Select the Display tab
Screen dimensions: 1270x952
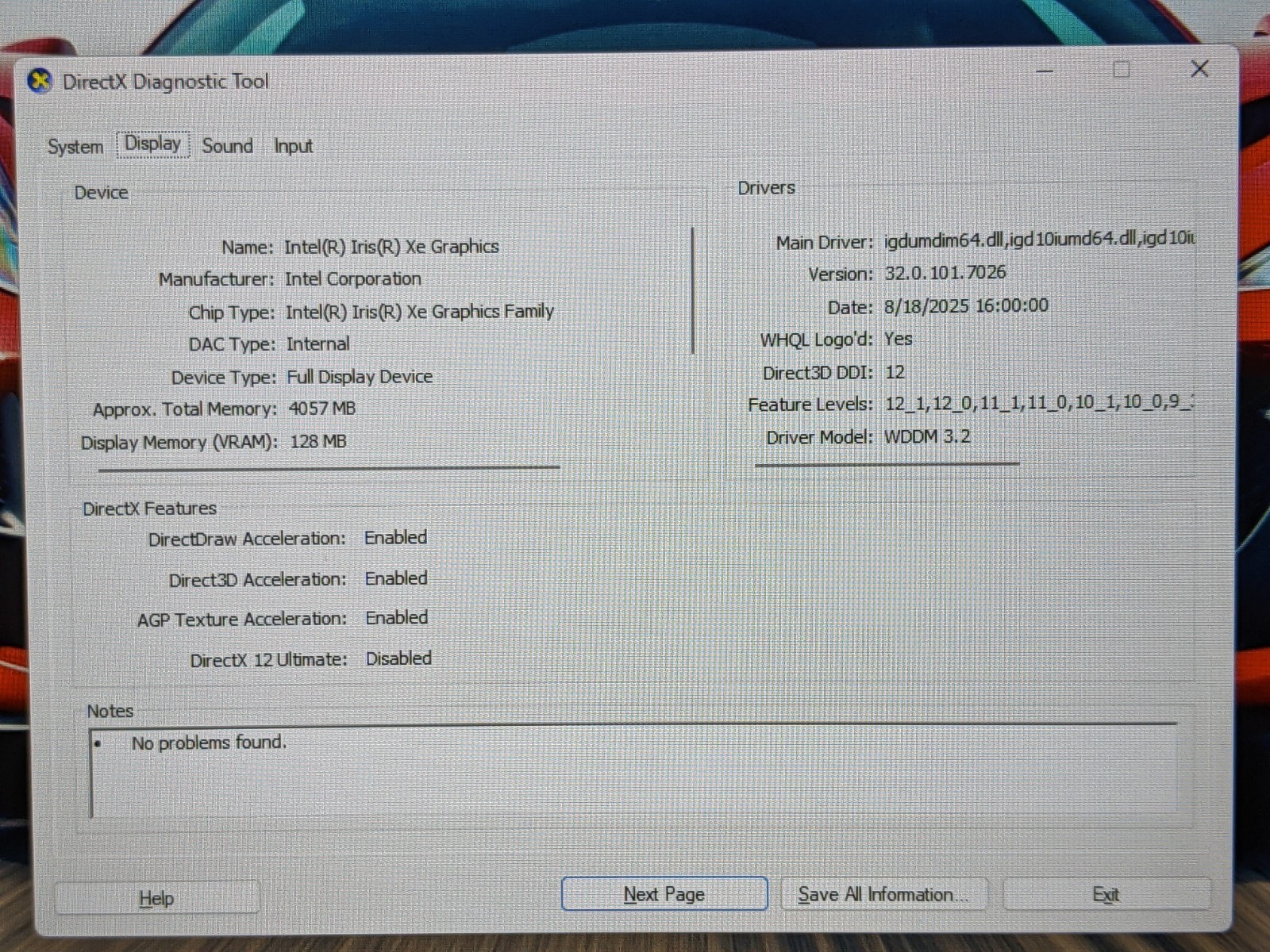tap(153, 144)
